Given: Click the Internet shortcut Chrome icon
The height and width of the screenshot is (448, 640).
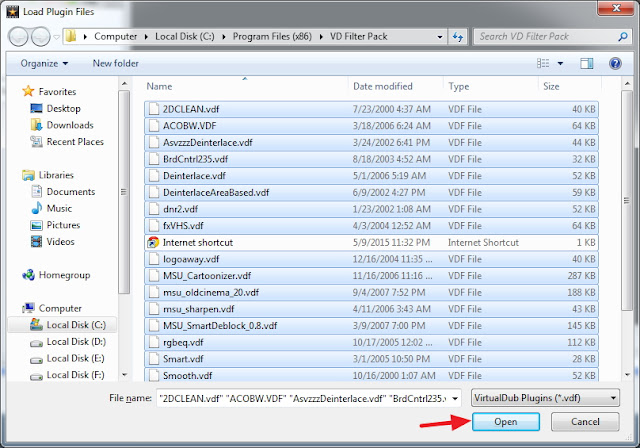Looking at the screenshot, I should point(153,242).
